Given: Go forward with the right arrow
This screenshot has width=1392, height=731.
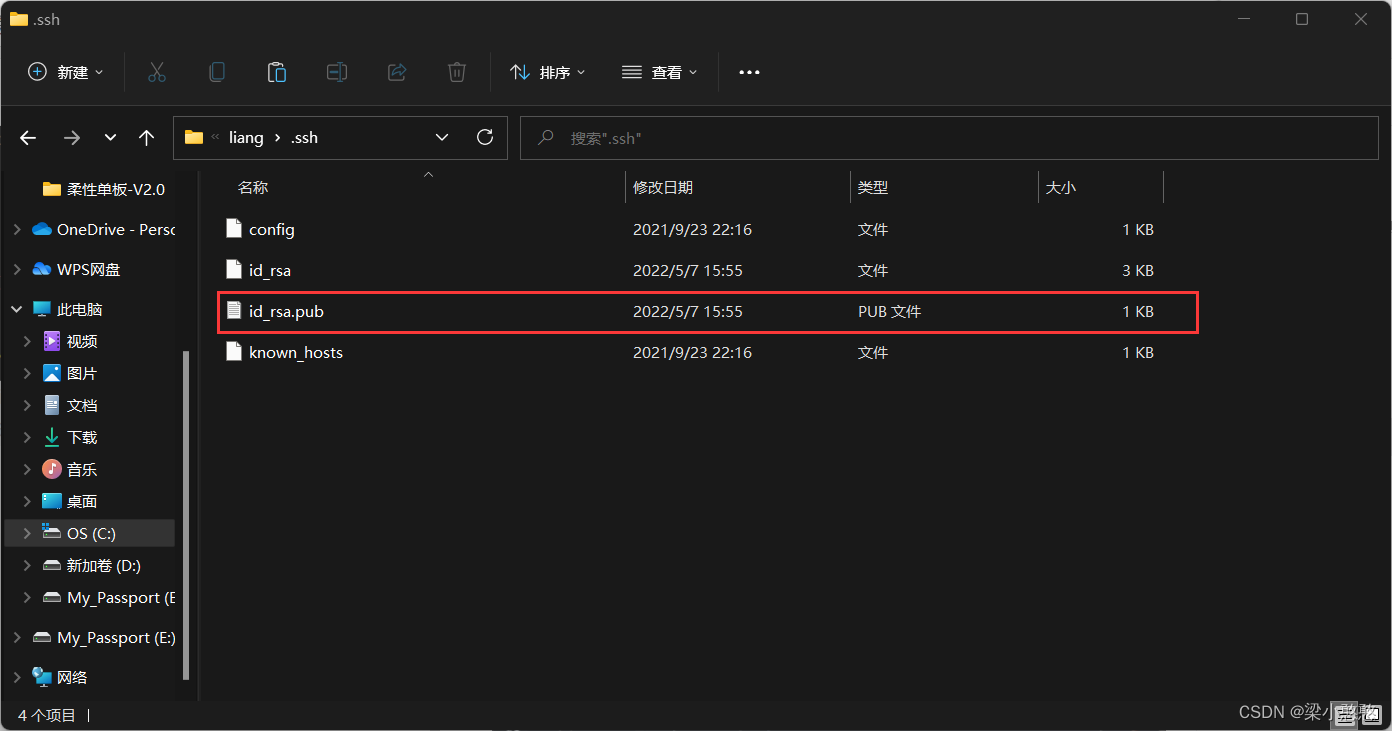Looking at the screenshot, I should [x=71, y=138].
